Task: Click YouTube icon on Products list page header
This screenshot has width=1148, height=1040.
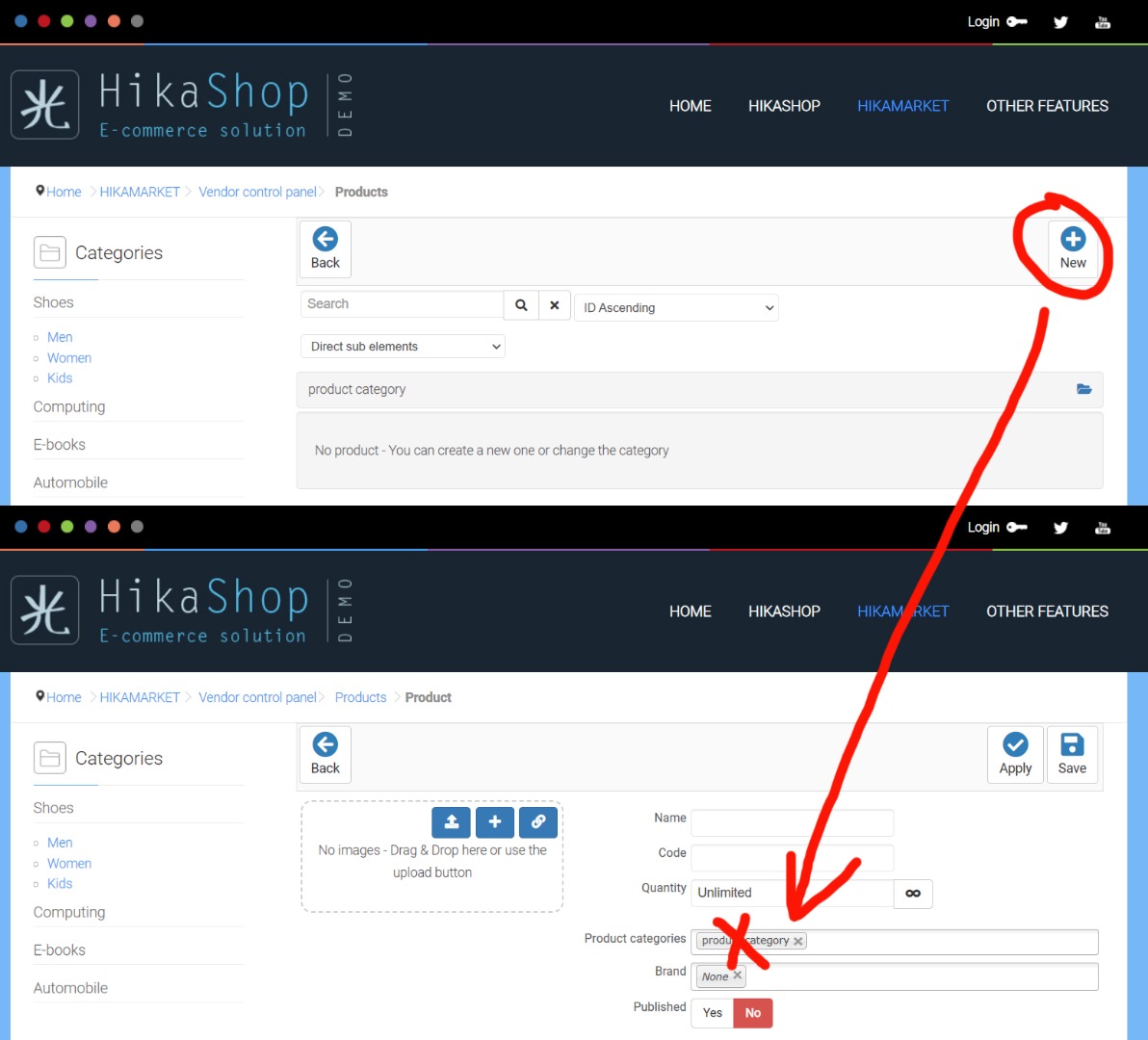Action: click(x=1102, y=22)
